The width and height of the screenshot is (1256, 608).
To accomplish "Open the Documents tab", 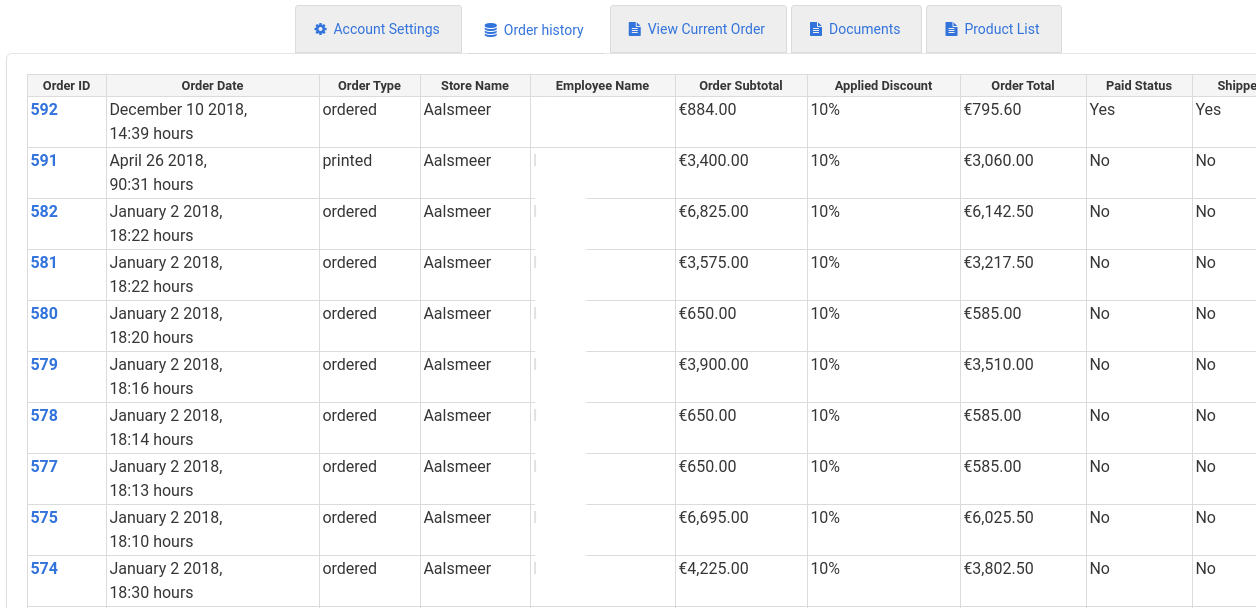I will (x=855, y=29).
